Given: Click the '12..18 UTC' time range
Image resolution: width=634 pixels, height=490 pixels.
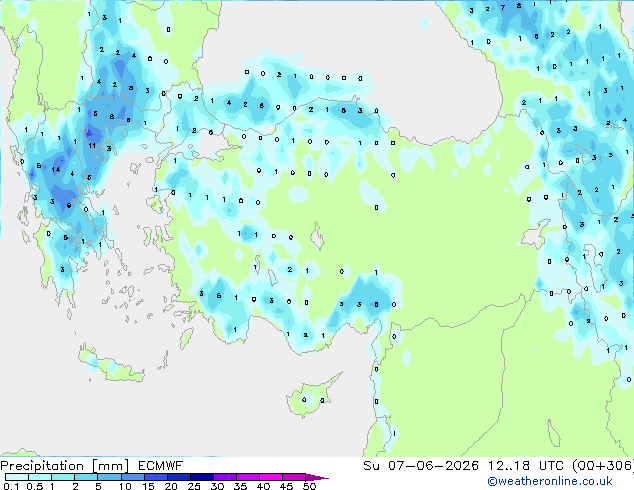Looking at the screenshot, I should (525, 466).
